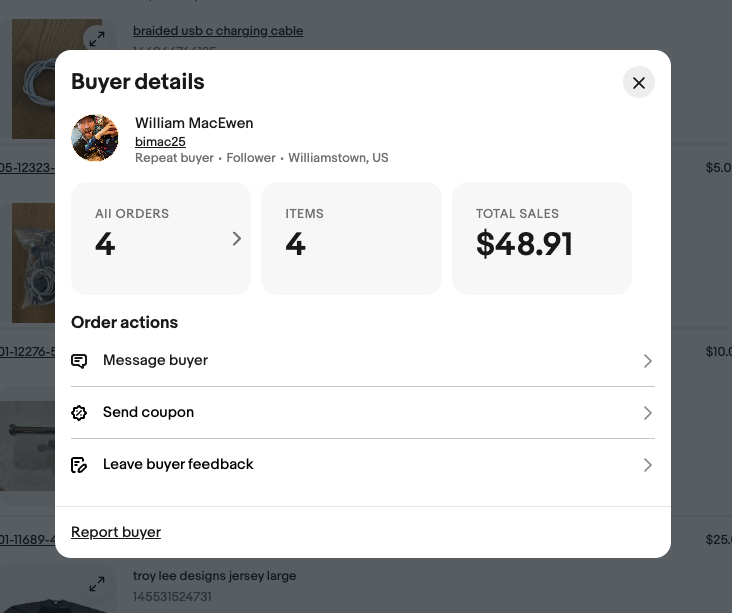
Task: Click the chevron beside Send coupon
Action: 647,413
